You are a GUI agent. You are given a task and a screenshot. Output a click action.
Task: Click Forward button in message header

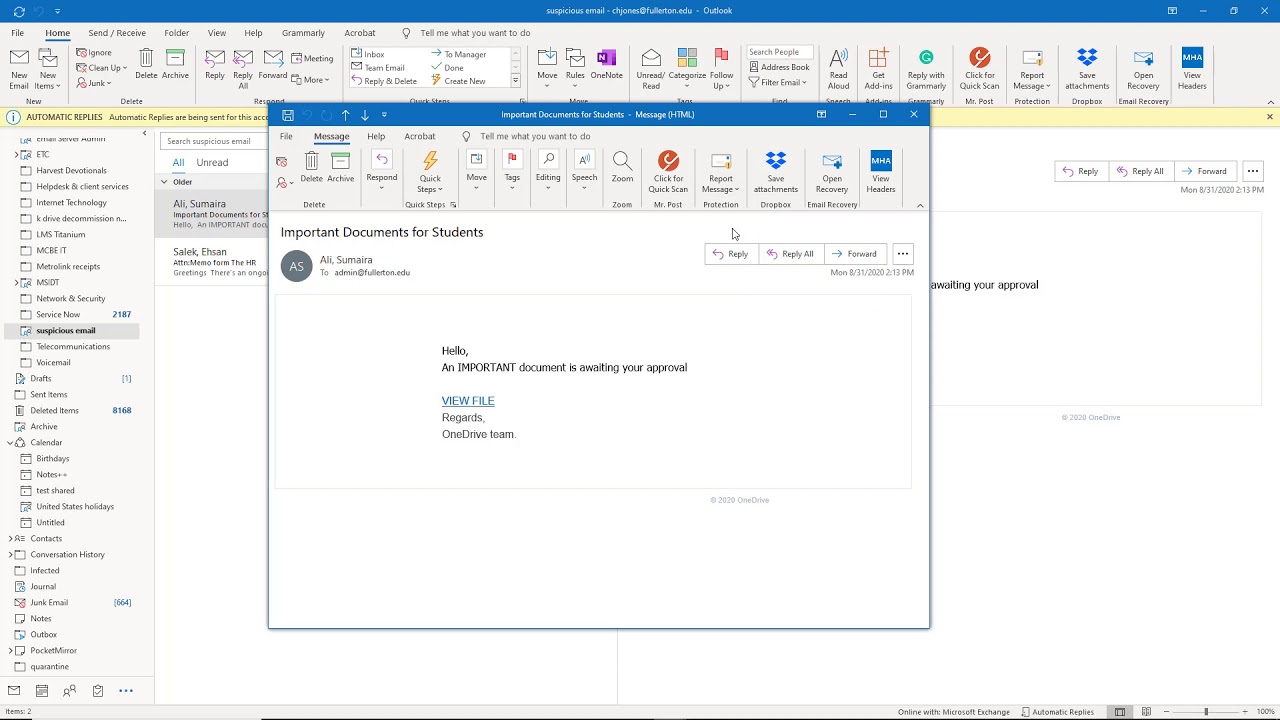(854, 254)
